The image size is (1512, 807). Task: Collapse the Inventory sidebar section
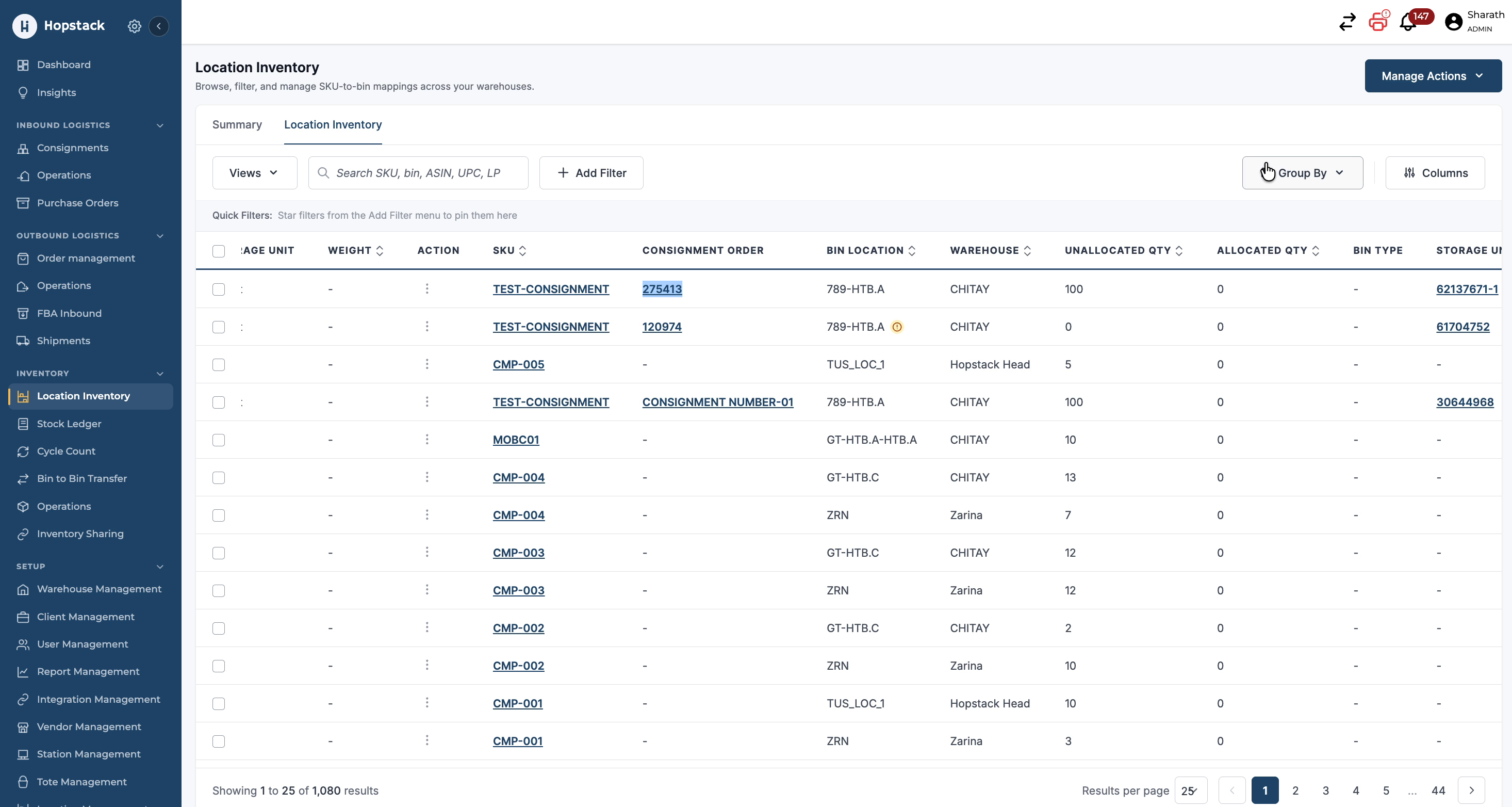tap(160, 374)
